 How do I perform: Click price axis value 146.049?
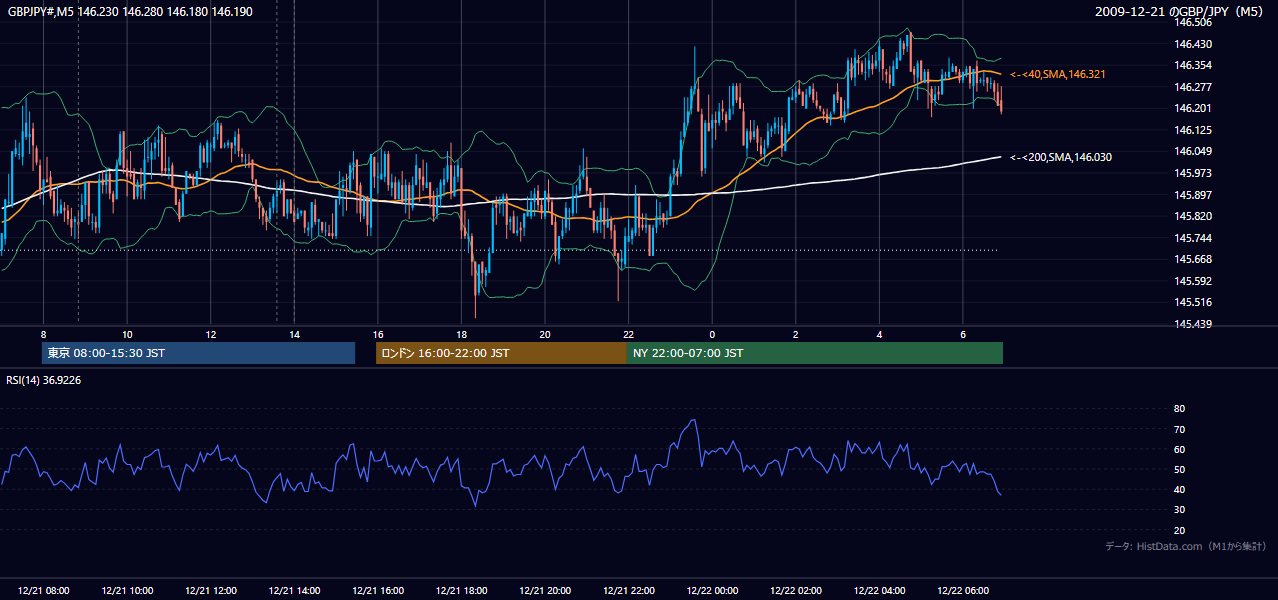[x=1193, y=151]
